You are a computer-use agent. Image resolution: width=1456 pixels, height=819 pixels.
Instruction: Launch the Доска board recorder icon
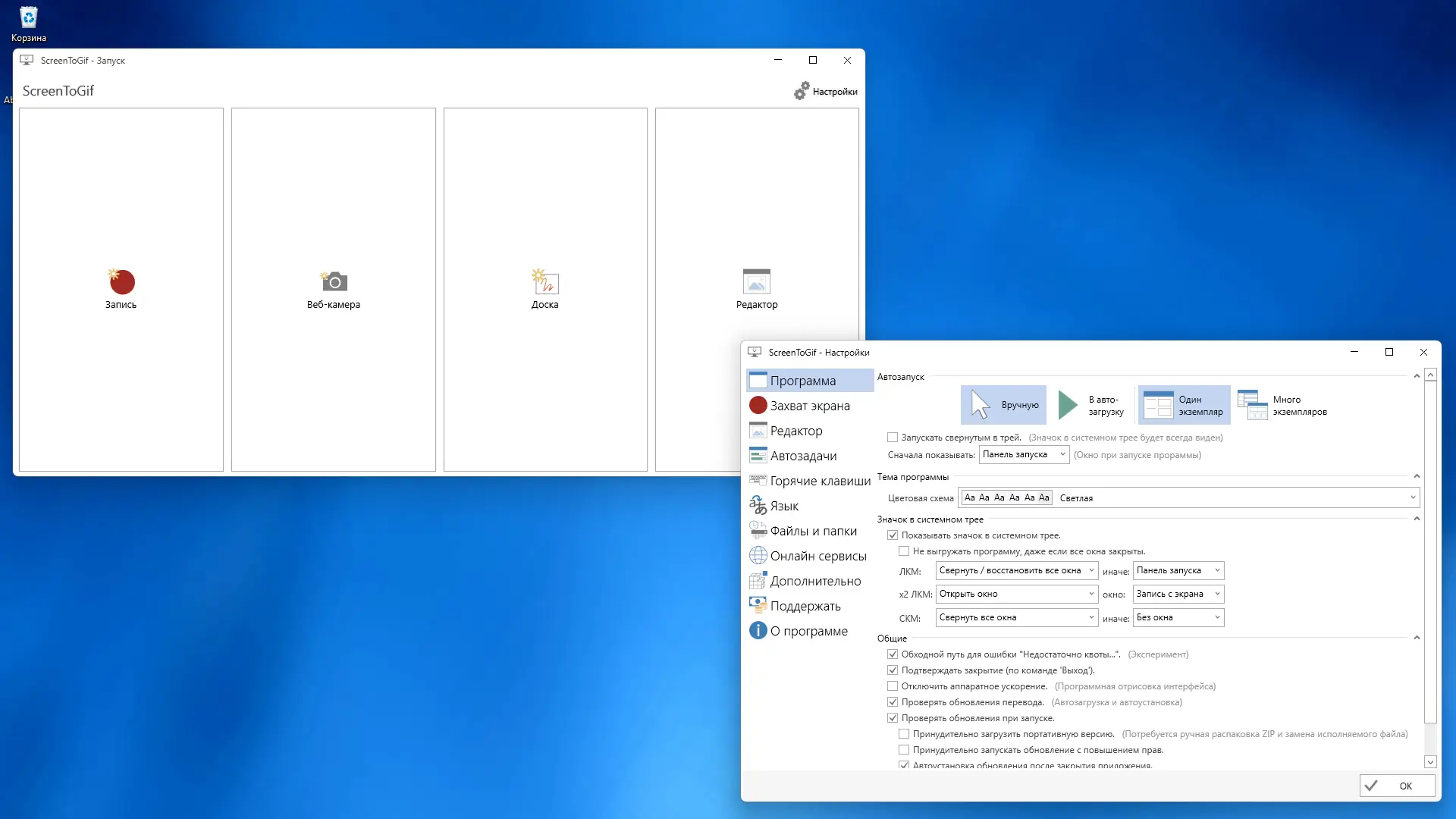point(544,282)
